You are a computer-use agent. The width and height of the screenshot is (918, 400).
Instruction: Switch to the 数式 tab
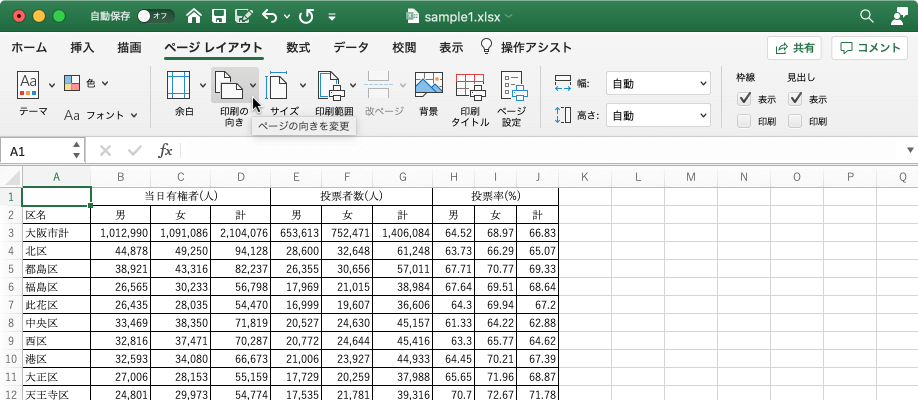(x=298, y=48)
